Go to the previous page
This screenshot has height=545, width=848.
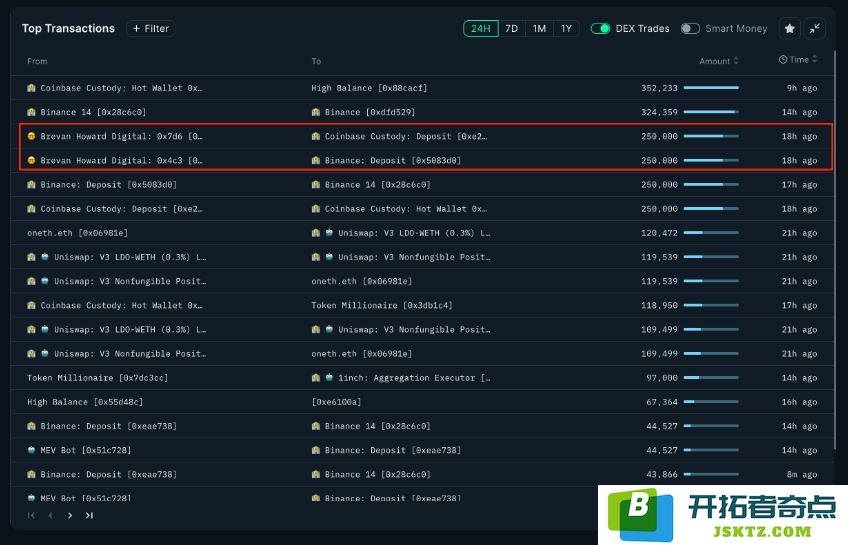51,515
